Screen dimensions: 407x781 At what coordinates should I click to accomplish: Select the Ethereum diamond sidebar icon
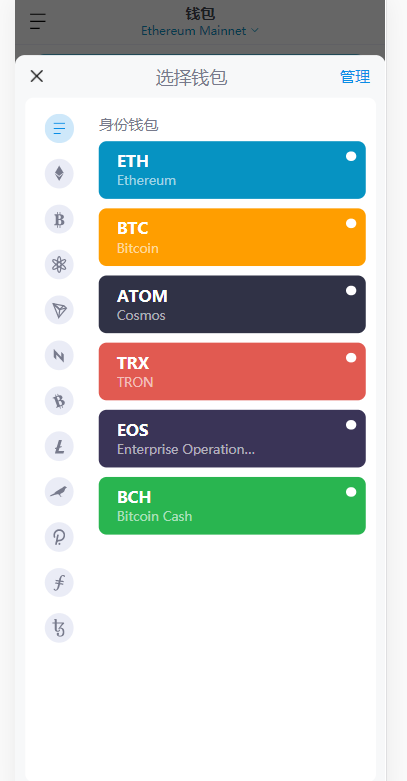[x=59, y=174]
